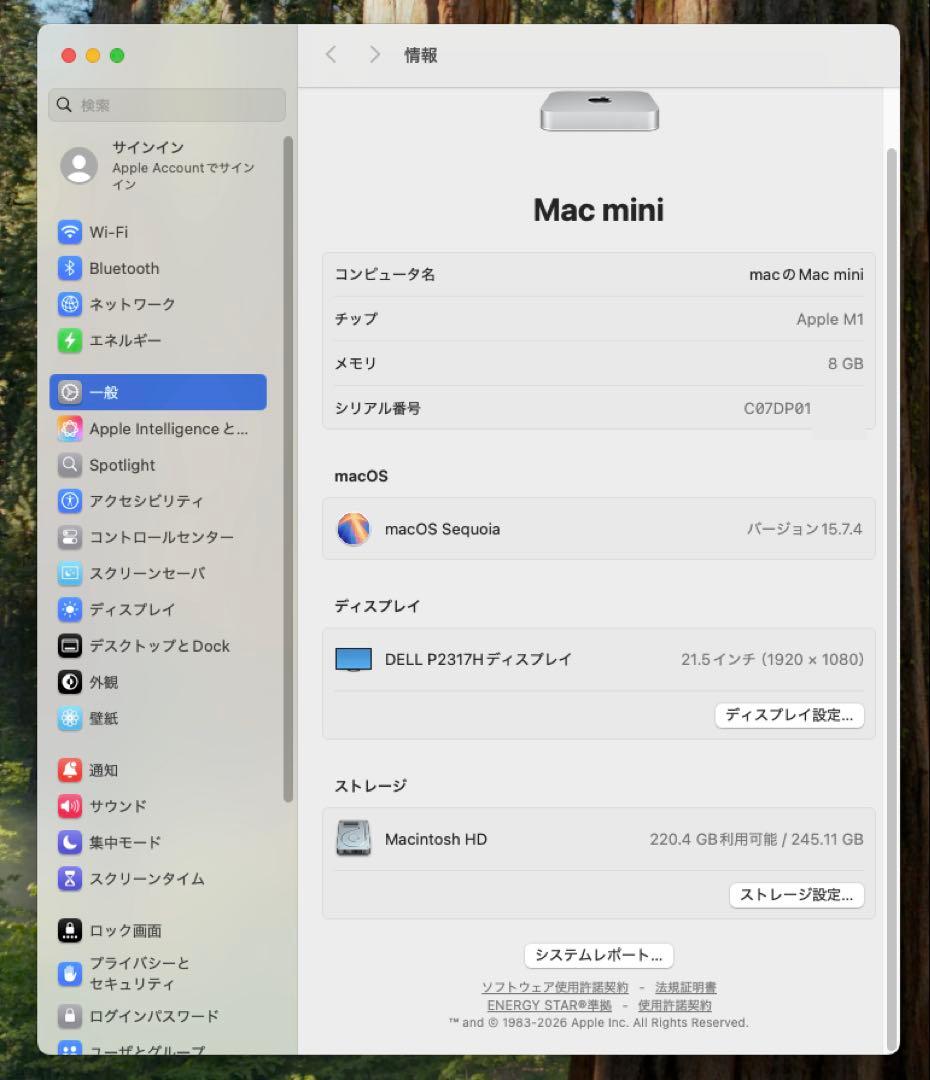Click '220.4 GB利用可能 / 245.11 GB' text
930x1080 pixels.
coord(756,839)
